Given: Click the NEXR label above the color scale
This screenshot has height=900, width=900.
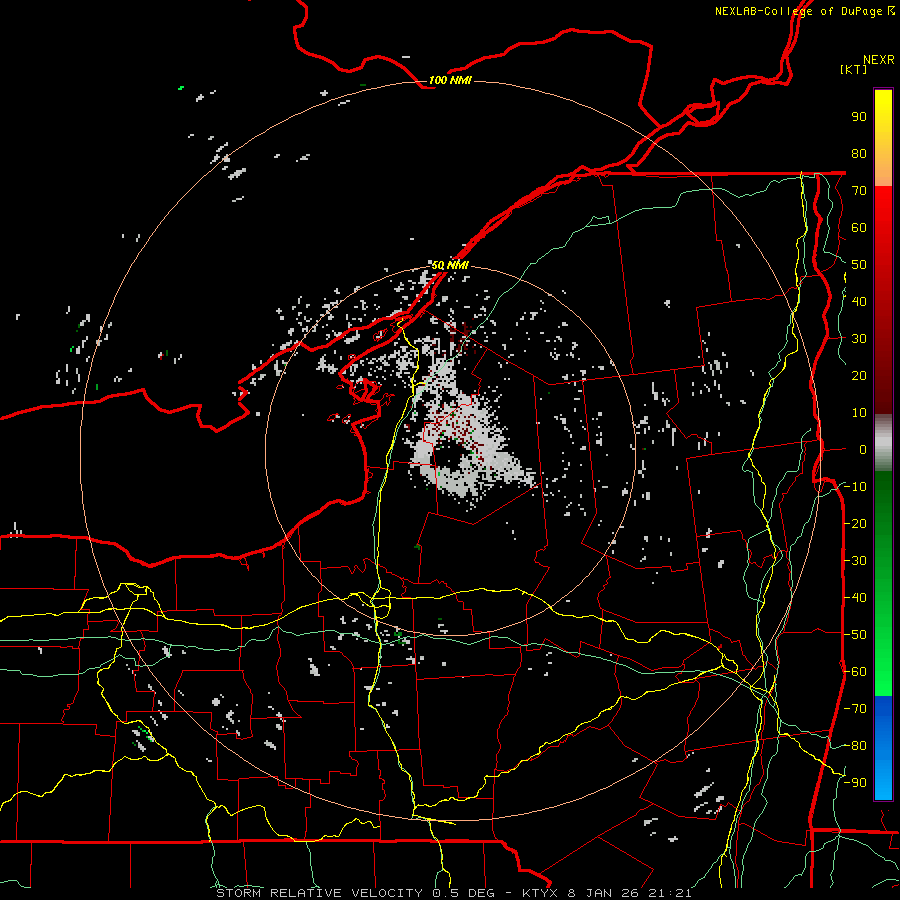Looking at the screenshot, I should [879, 60].
